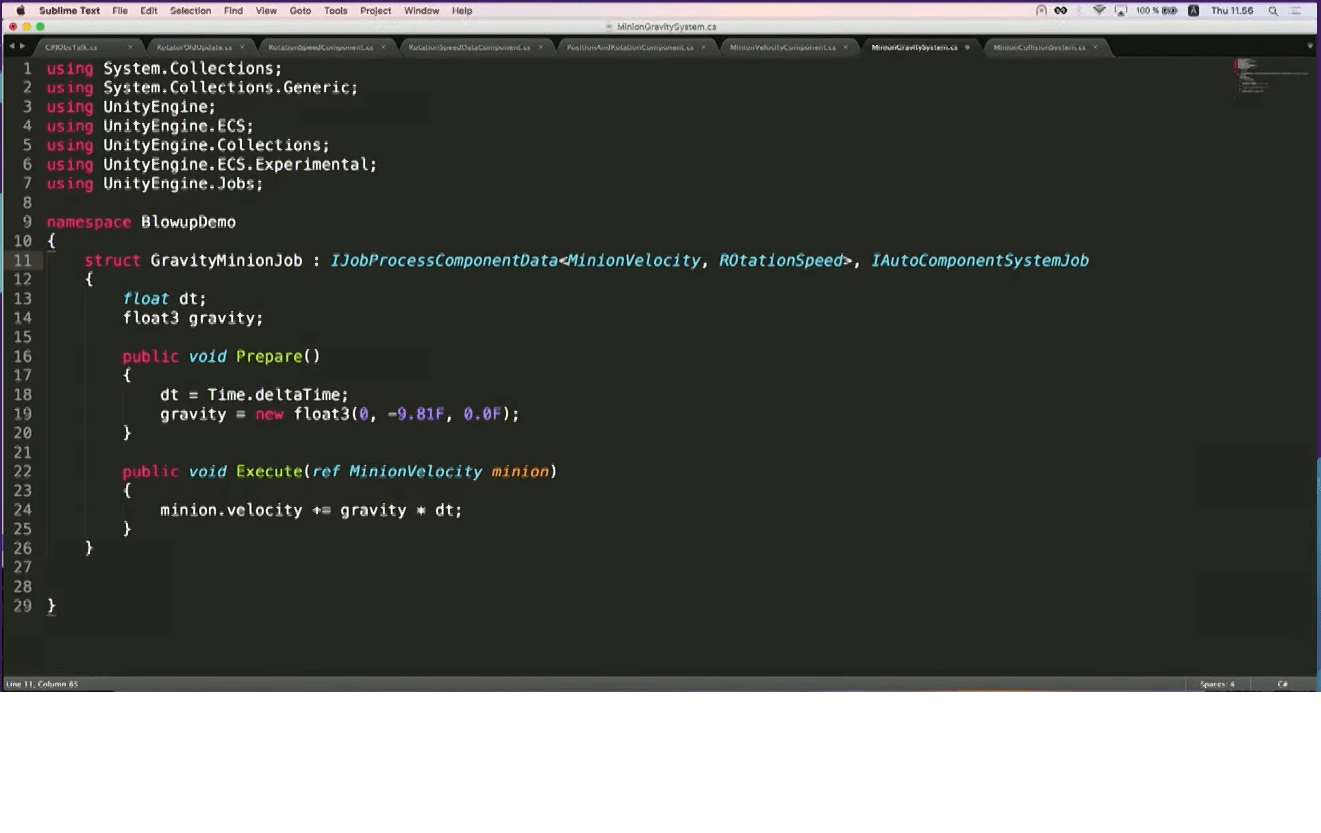Close the MinionCollisionSystem.cs tab

click(1095, 47)
